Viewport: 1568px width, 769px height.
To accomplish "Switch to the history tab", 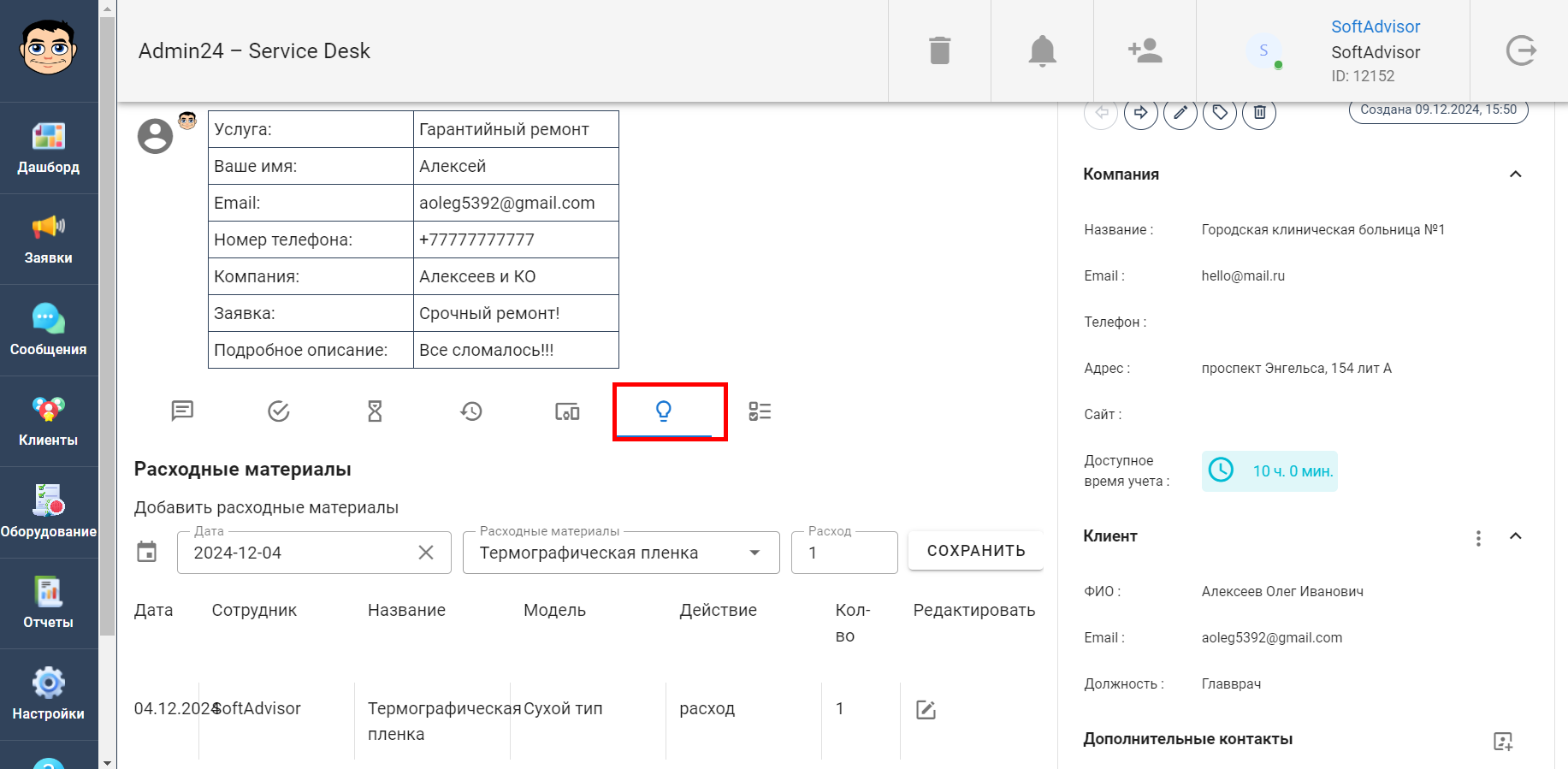I will 471,411.
